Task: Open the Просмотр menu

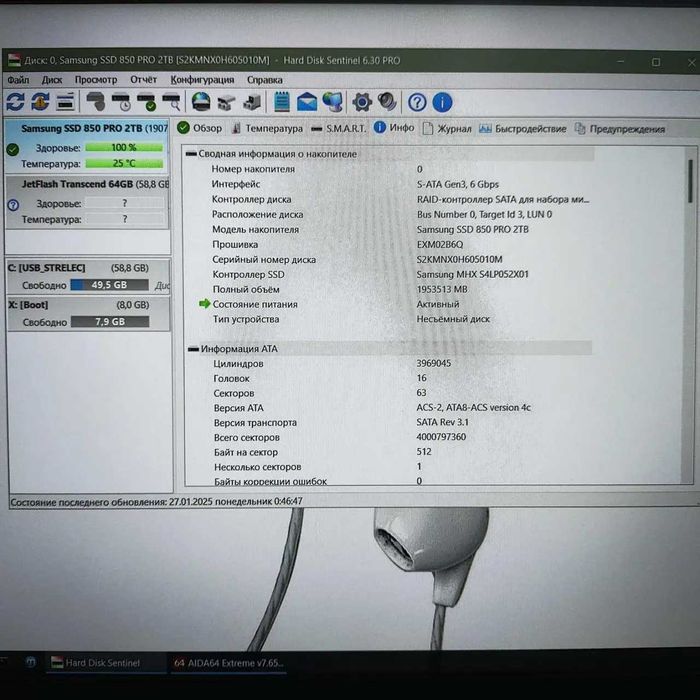Action: point(96,80)
